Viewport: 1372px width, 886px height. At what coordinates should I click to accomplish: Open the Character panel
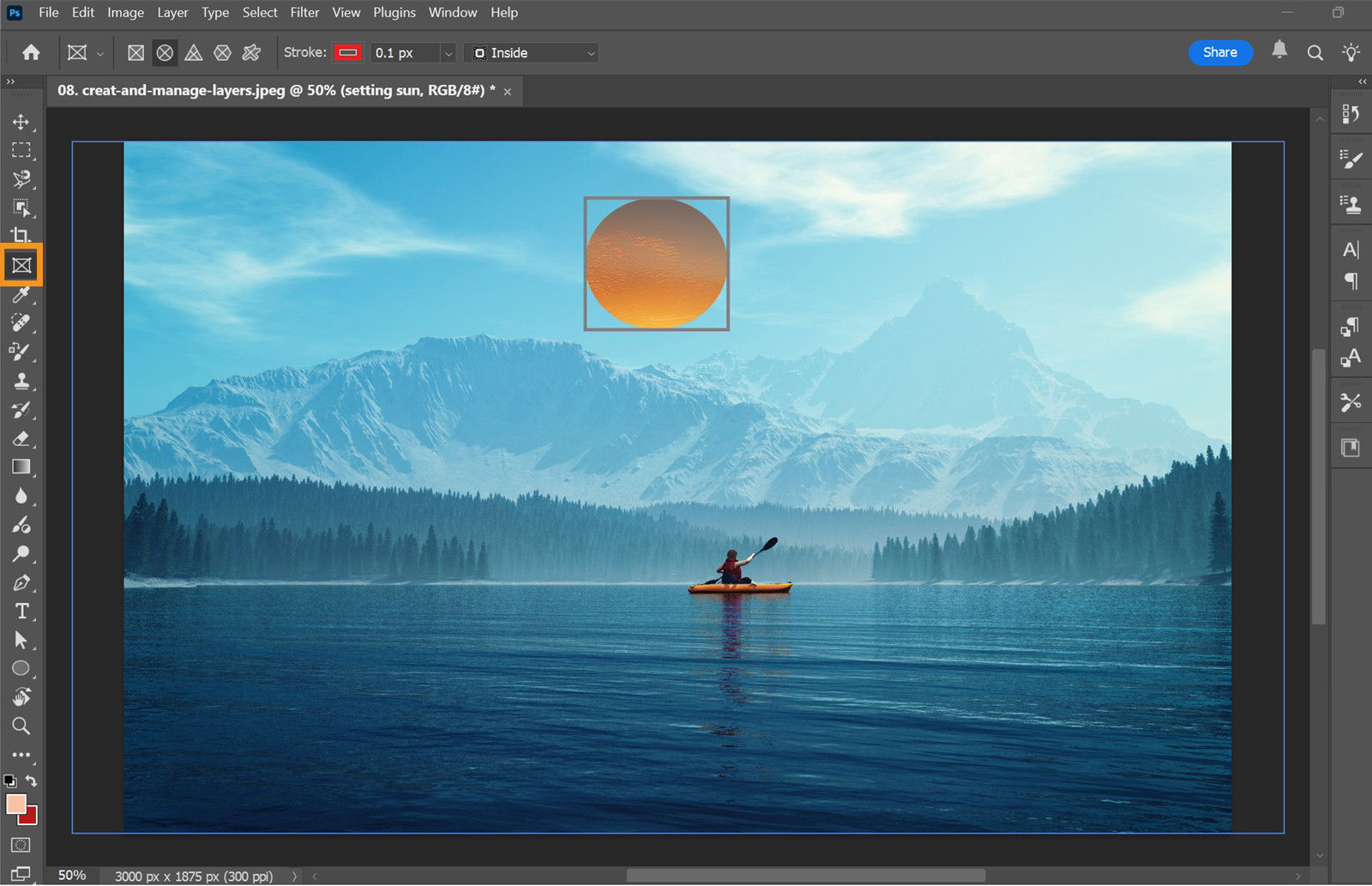[x=1350, y=249]
